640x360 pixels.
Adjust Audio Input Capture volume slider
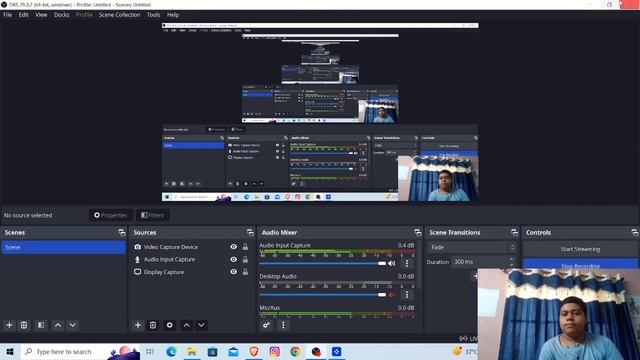[322, 263]
